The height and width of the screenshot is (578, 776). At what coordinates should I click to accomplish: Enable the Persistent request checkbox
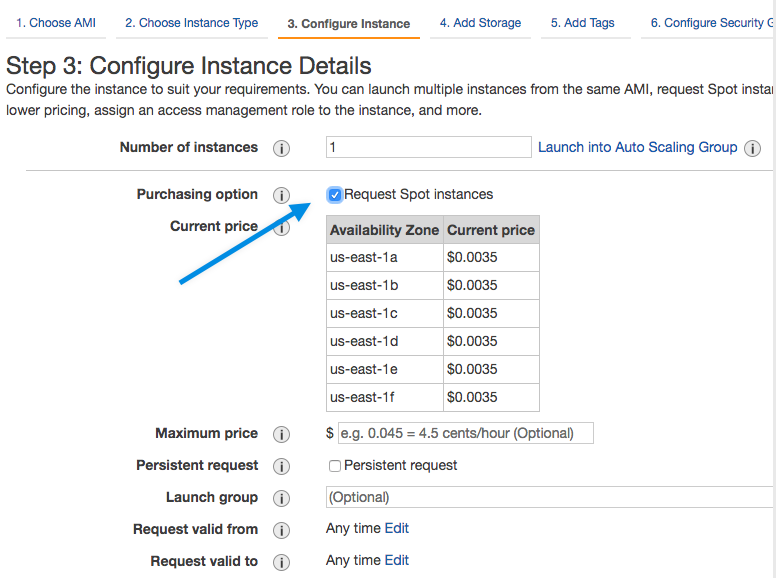pos(335,466)
